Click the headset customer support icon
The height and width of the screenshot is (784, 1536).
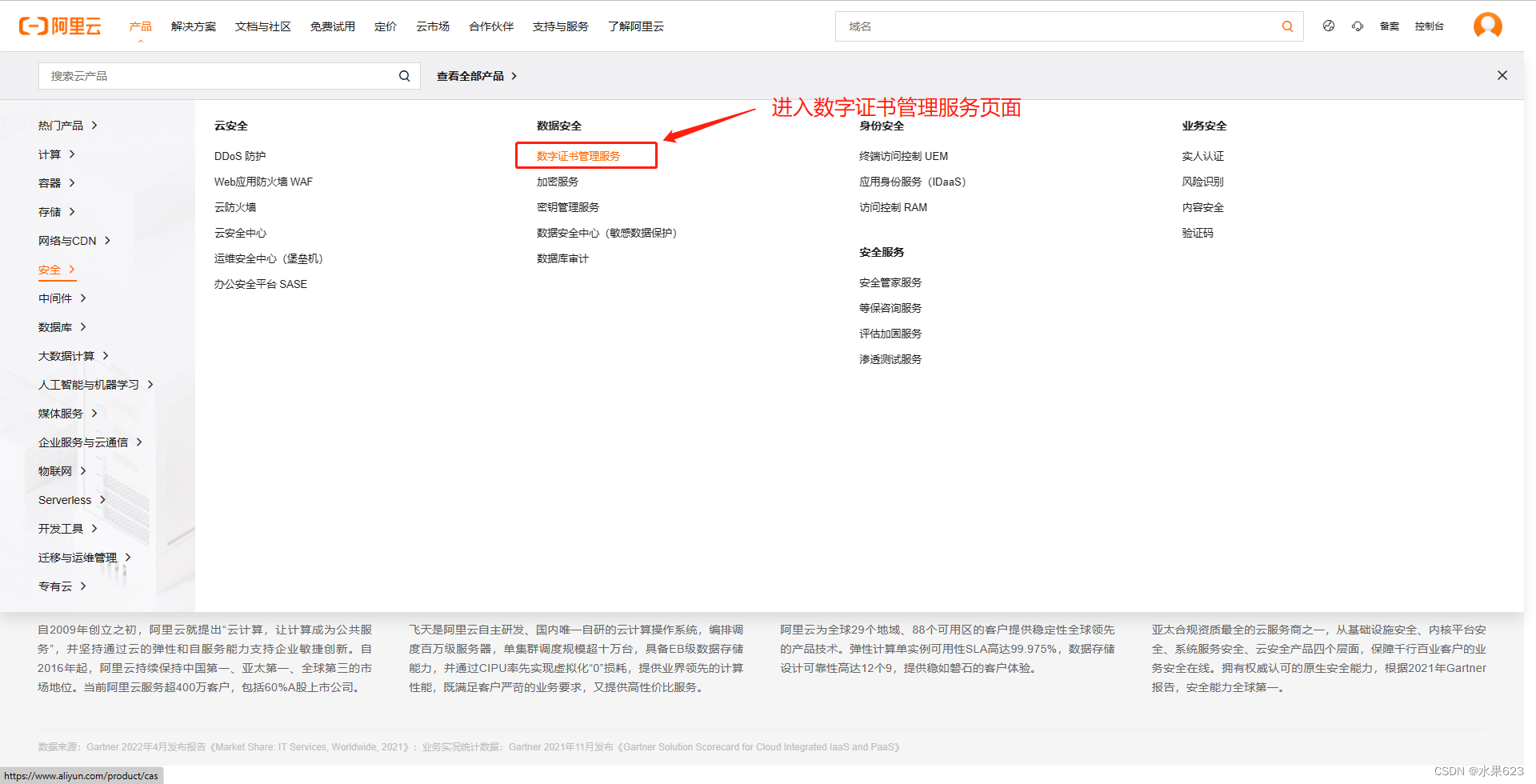coord(1358,26)
